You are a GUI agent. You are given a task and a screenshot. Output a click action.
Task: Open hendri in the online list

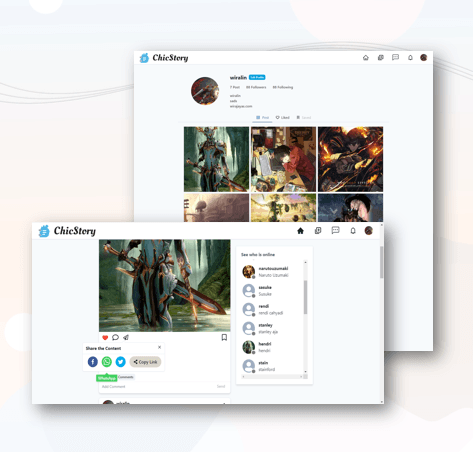pos(272,347)
